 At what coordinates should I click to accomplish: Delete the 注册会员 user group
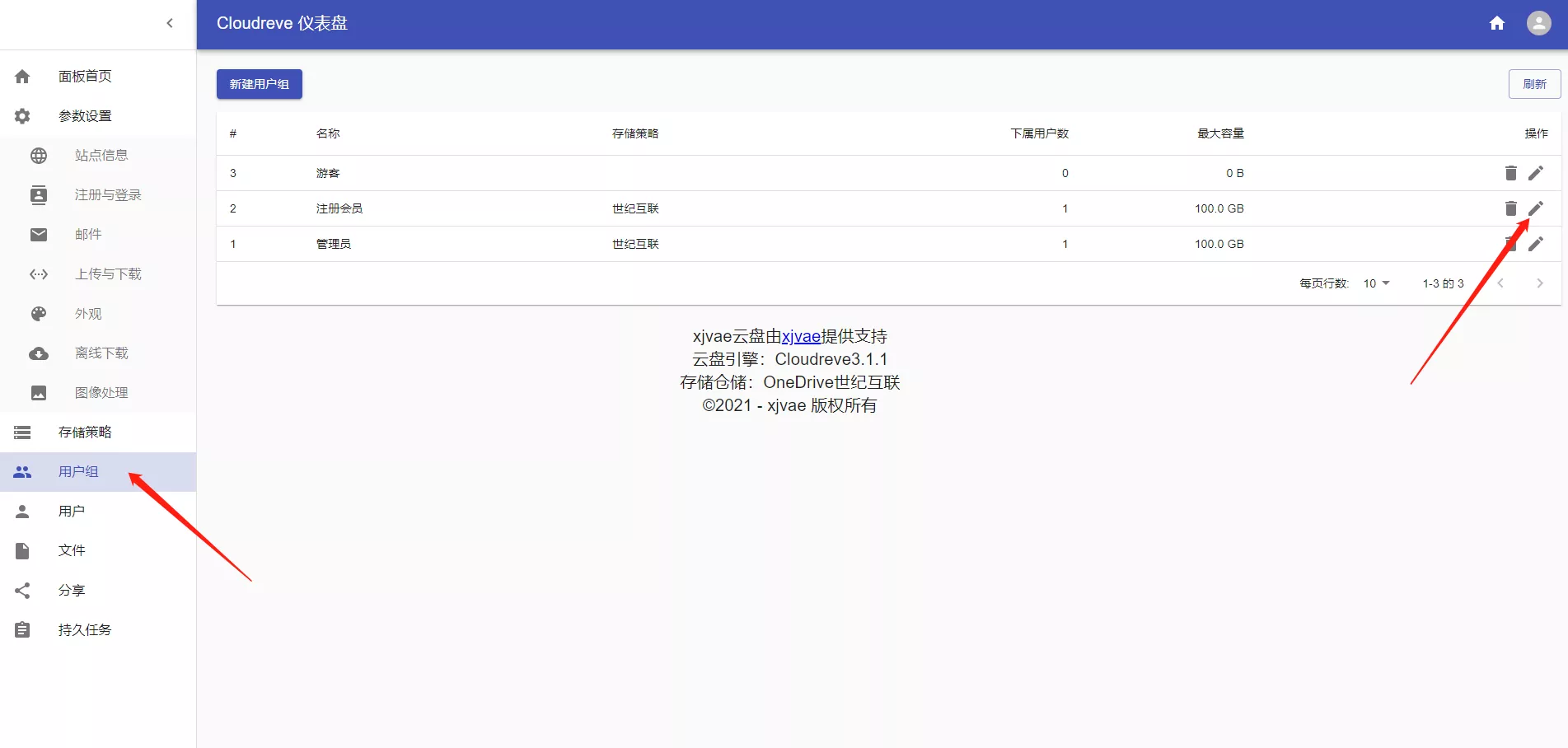(1510, 208)
